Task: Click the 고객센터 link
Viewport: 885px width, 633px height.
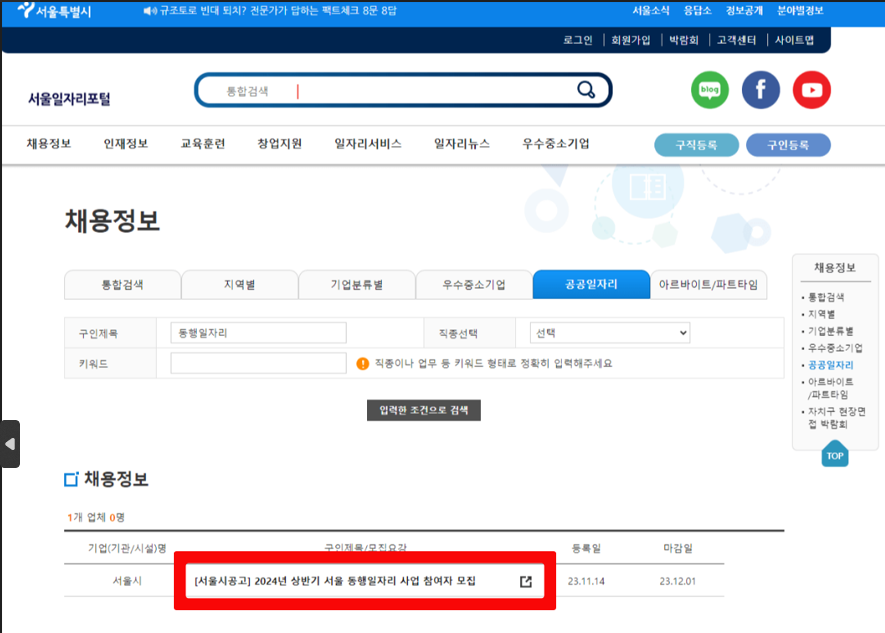Action: 737,40
